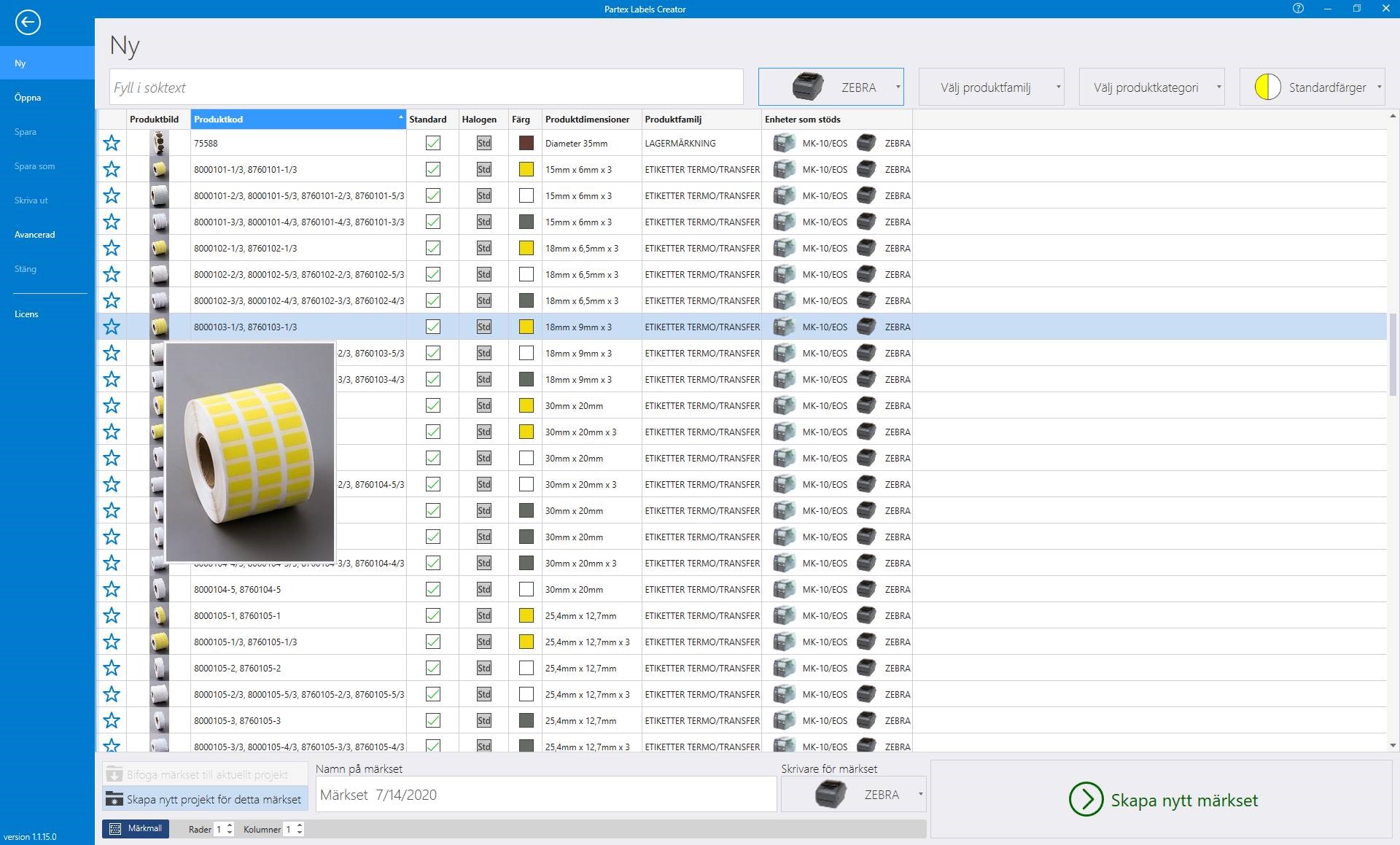Image resolution: width=1400 pixels, height=845 pixels.
Task: Click brown color swatch in 75588 row
Action: tap(526, 143)
